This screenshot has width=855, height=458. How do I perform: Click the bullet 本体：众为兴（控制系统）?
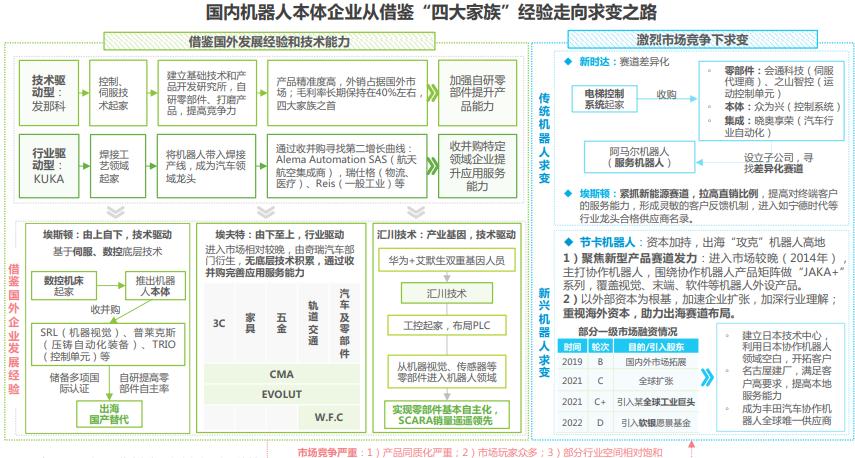(x=782, y=107)
